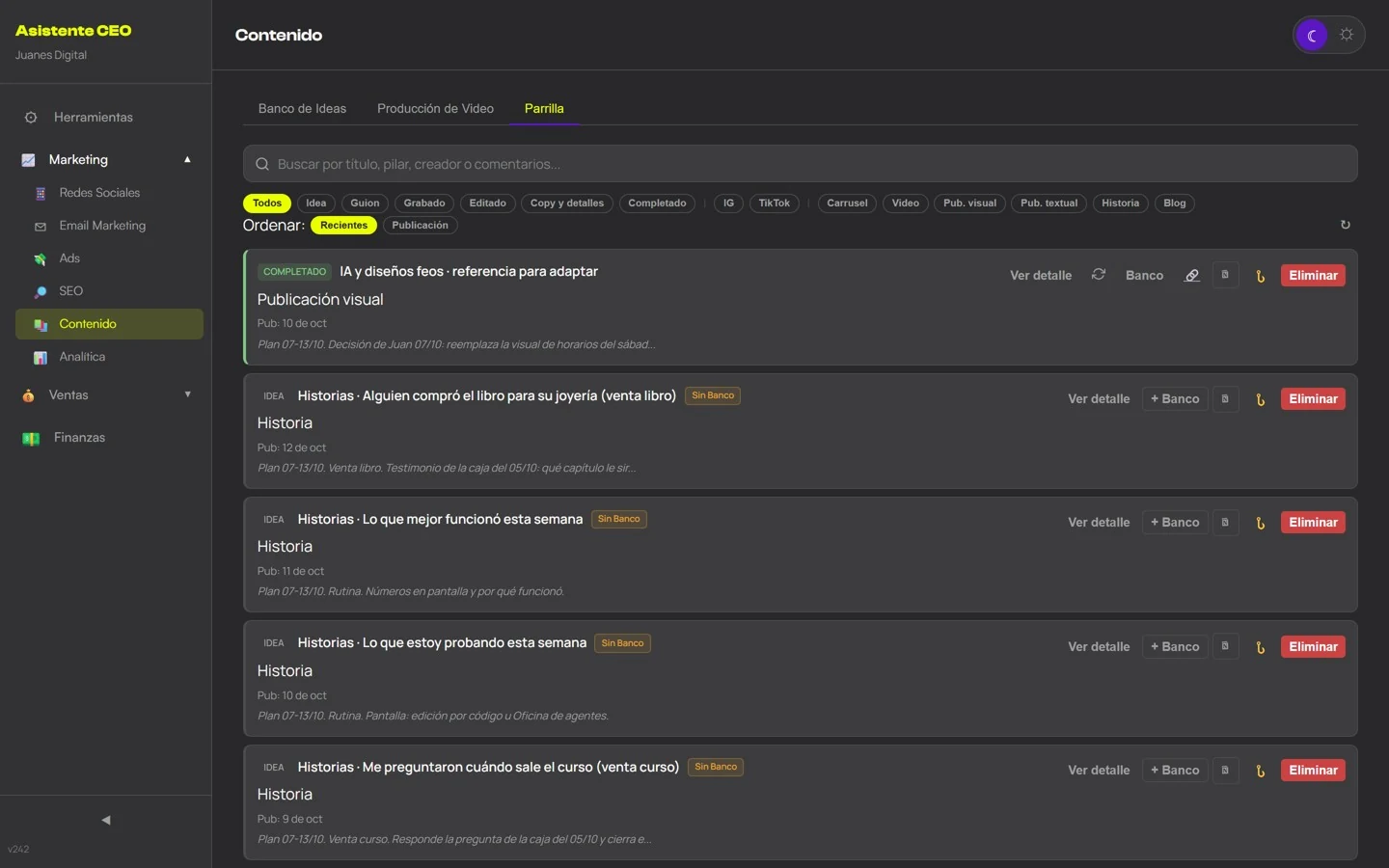Open the SEO section
1389x868 pixels.
coord(109,291)
